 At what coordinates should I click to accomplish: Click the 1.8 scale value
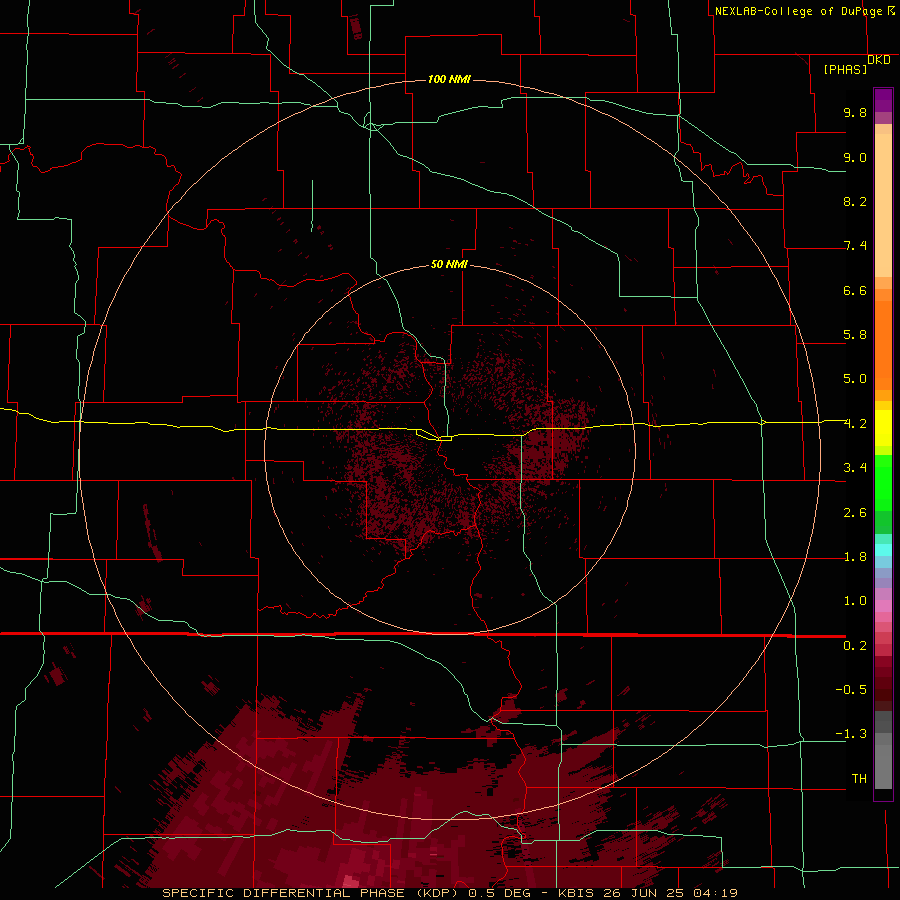[x=855, y=557]
